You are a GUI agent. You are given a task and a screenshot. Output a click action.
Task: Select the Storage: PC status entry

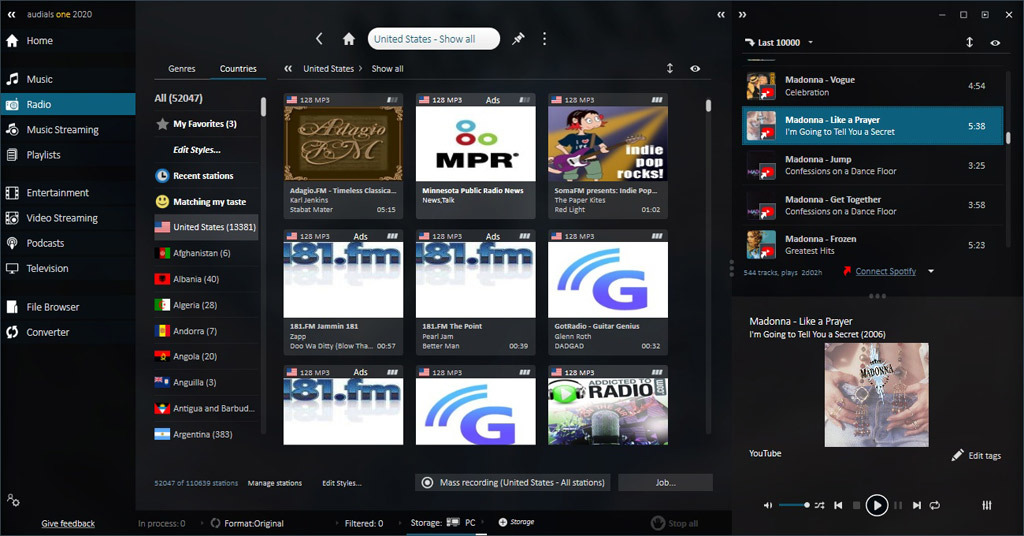coord(443,522)
